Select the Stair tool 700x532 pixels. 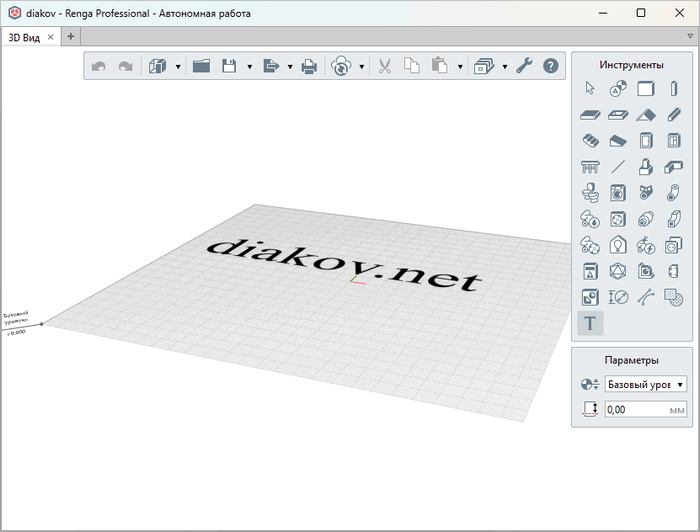tap(590, 140)
